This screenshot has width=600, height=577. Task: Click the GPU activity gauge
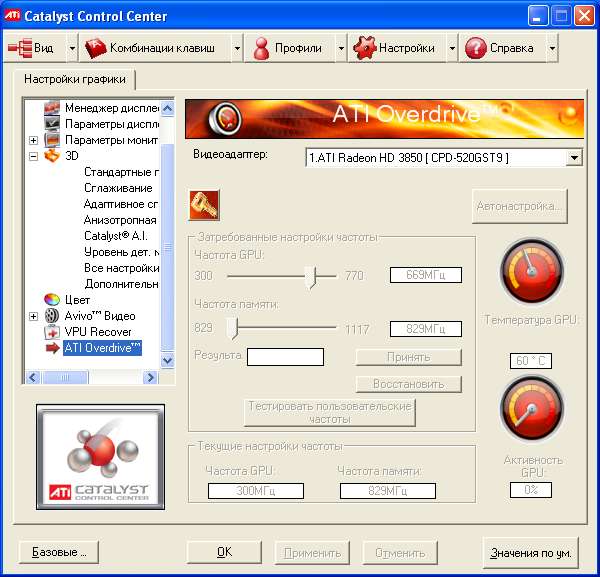(x=531, y=408)
